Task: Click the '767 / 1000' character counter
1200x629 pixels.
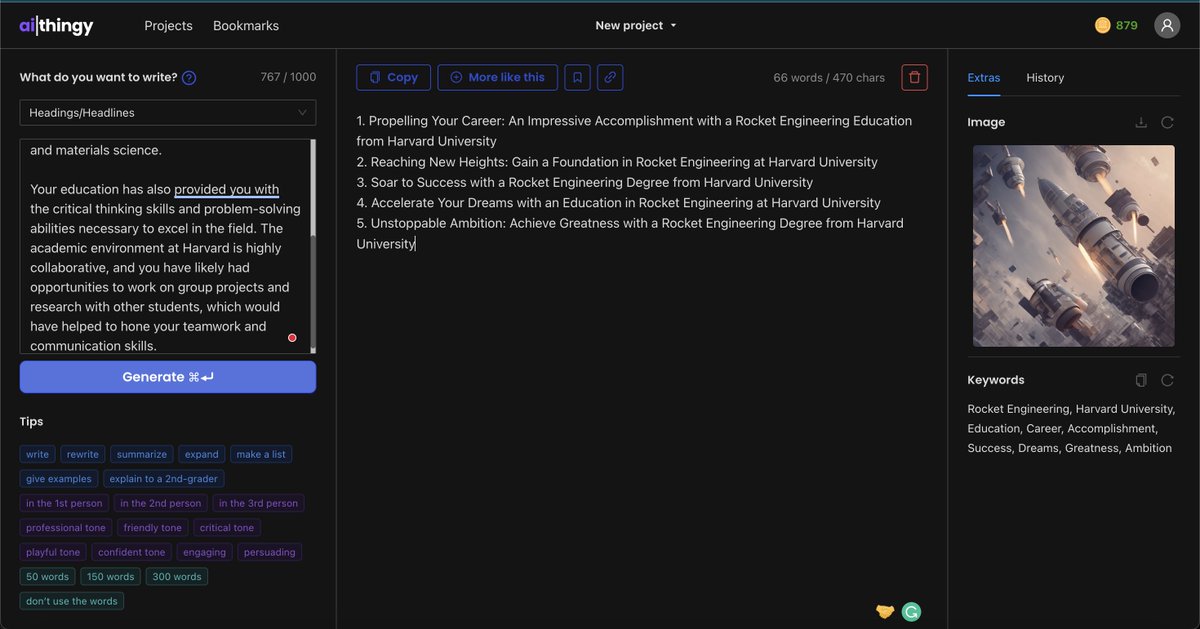Action: pyautogui.click(x=288, y=78)
